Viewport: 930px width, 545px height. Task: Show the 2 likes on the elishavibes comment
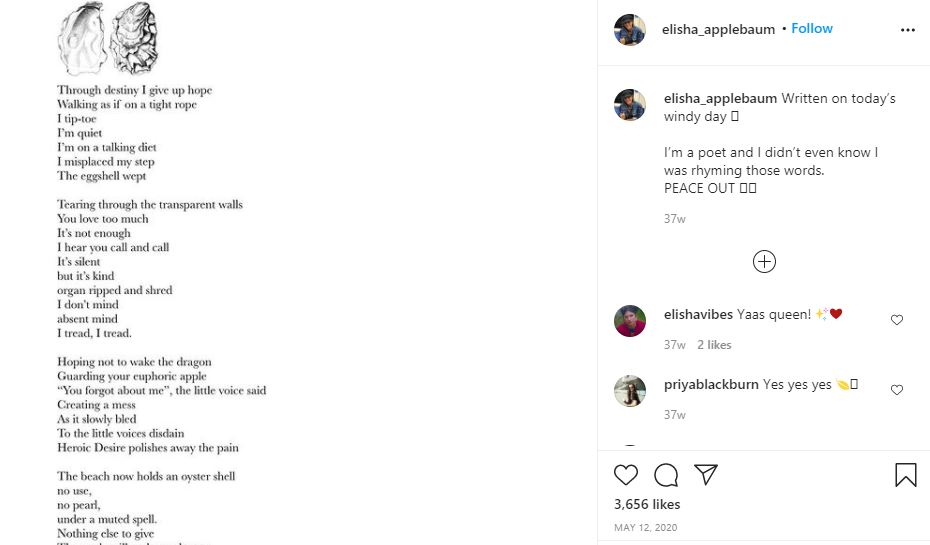tap(714, 345)
